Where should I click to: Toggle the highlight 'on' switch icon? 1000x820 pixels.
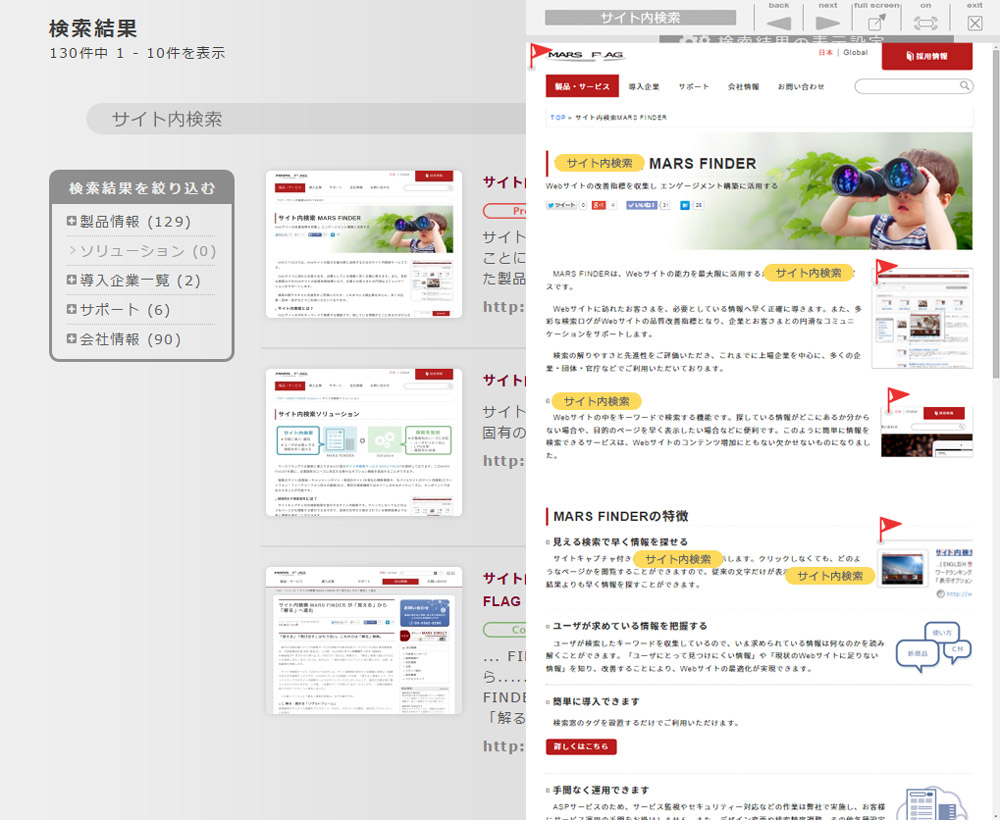pyautogui.click(x=925, y=23)
